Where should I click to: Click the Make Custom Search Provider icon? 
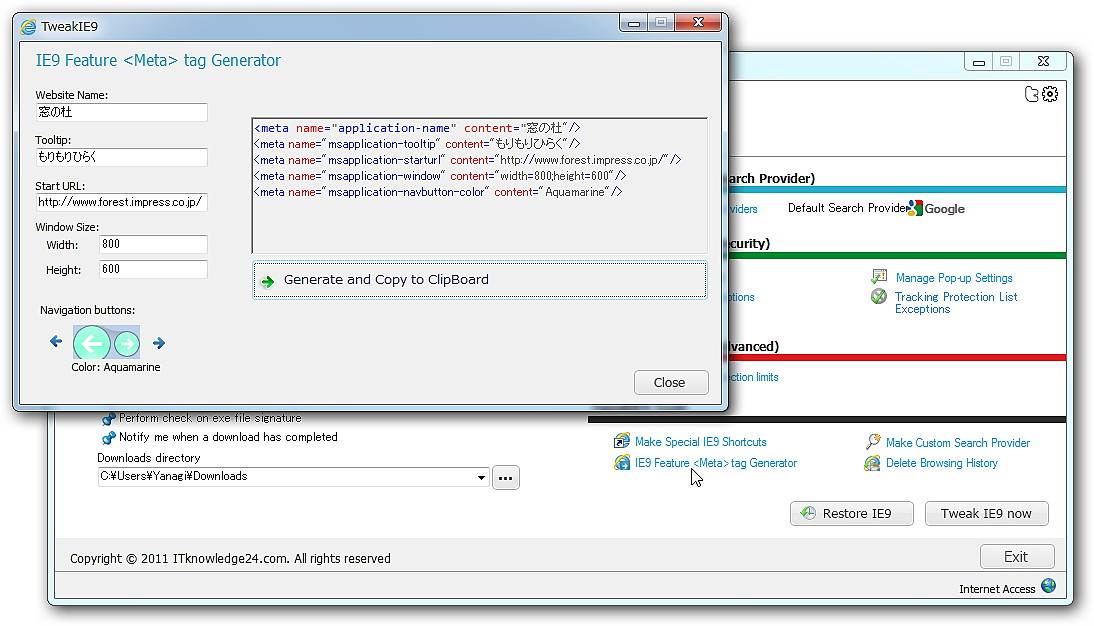pyautogui.click(x=873, y=442)
